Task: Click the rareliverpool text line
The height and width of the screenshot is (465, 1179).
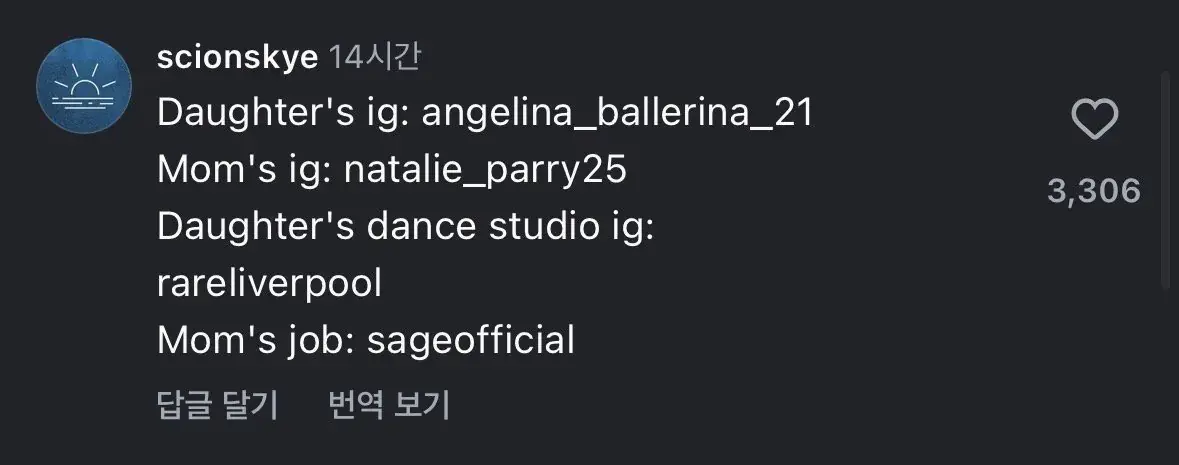Action: coord(270,284)
